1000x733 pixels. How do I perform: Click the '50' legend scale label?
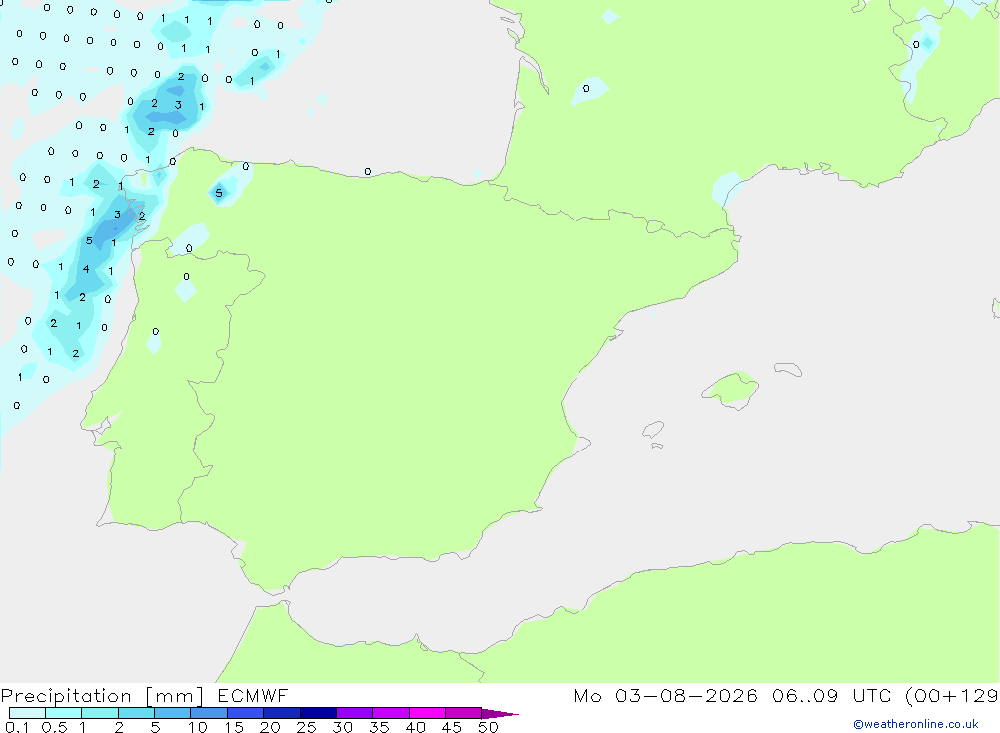point(488,727)
